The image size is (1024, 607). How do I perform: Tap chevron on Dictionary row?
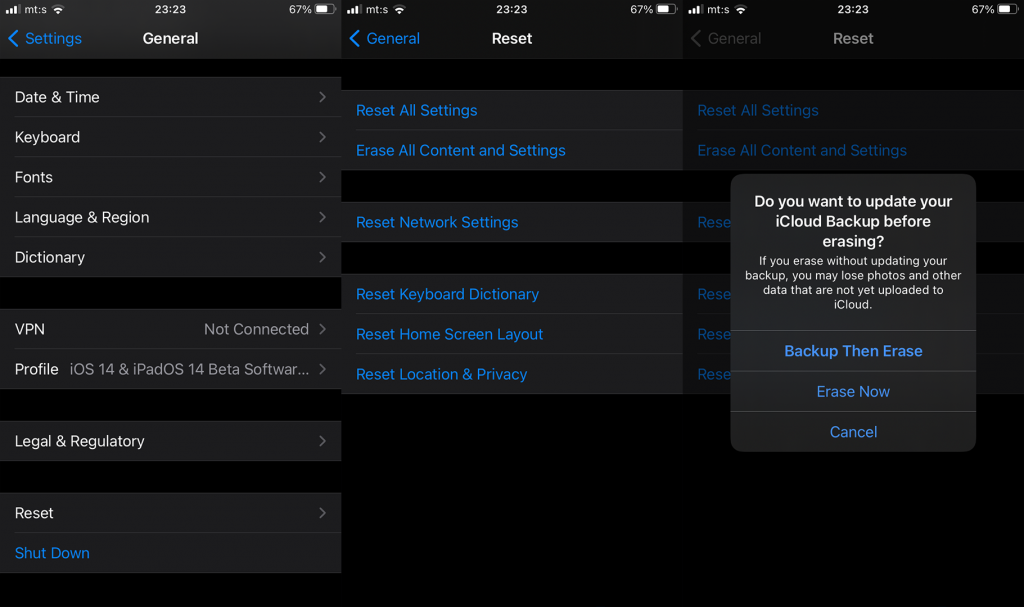click(x=323, y=257)
